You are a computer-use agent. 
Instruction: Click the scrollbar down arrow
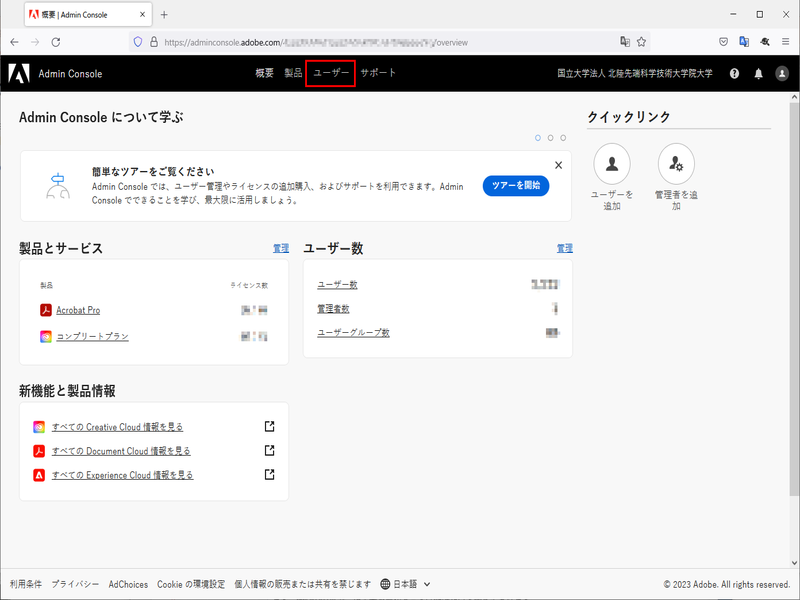(x=794, y=563)
